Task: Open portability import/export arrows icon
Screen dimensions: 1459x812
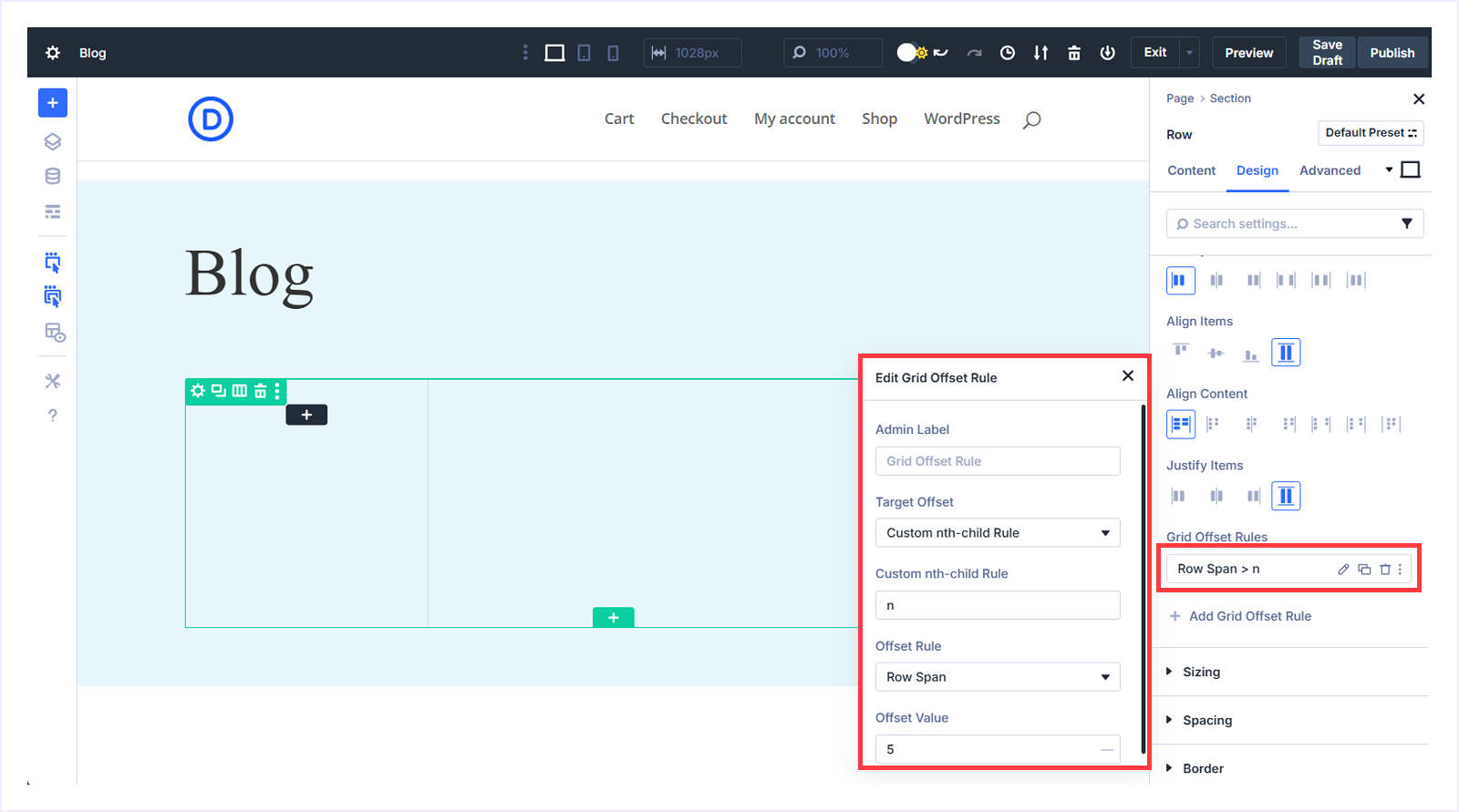Action: pyautogui.click(x=1040, y=53)
